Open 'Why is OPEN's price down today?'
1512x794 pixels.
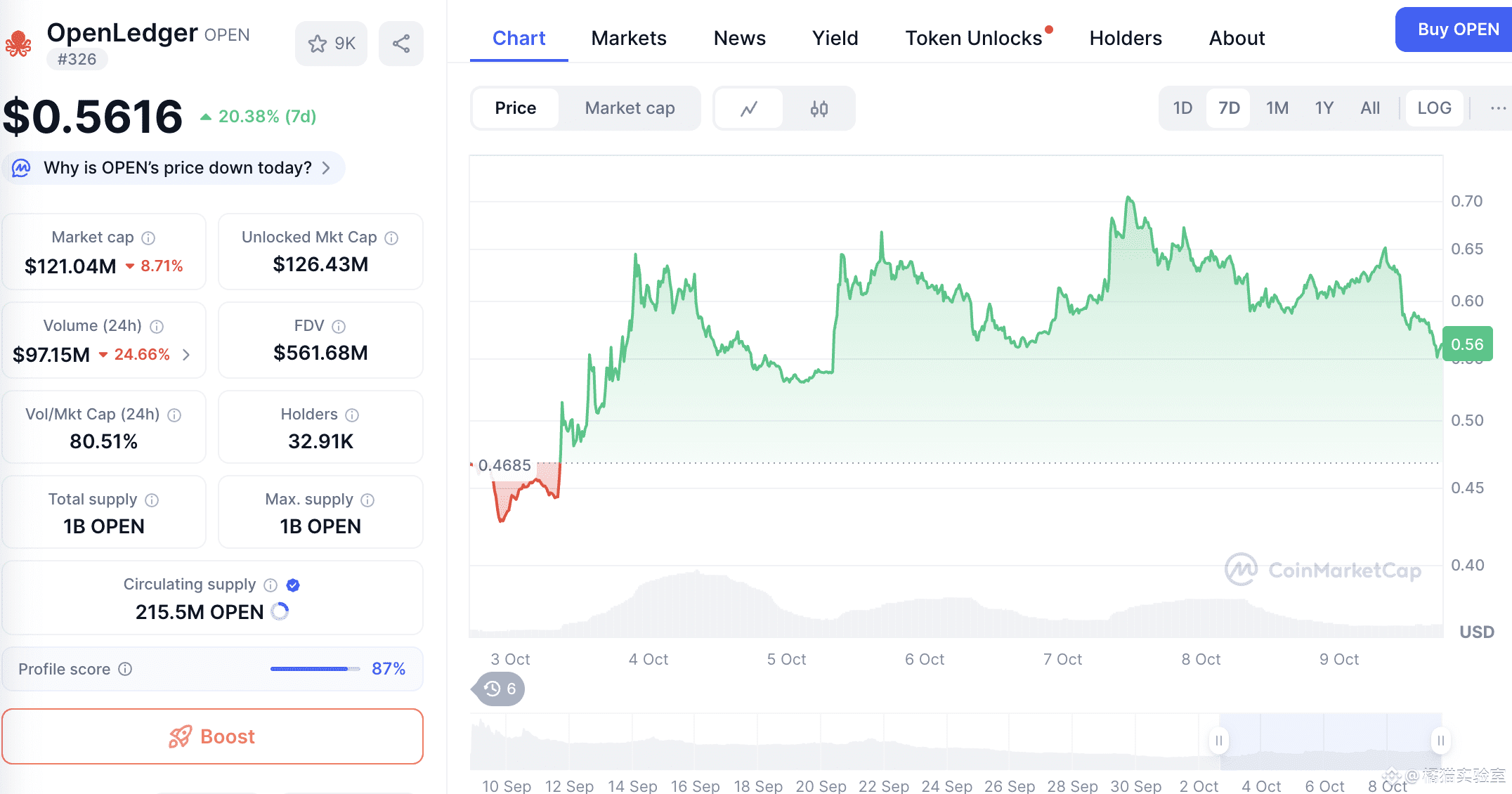pyautogui.click(x=176, y=168)
